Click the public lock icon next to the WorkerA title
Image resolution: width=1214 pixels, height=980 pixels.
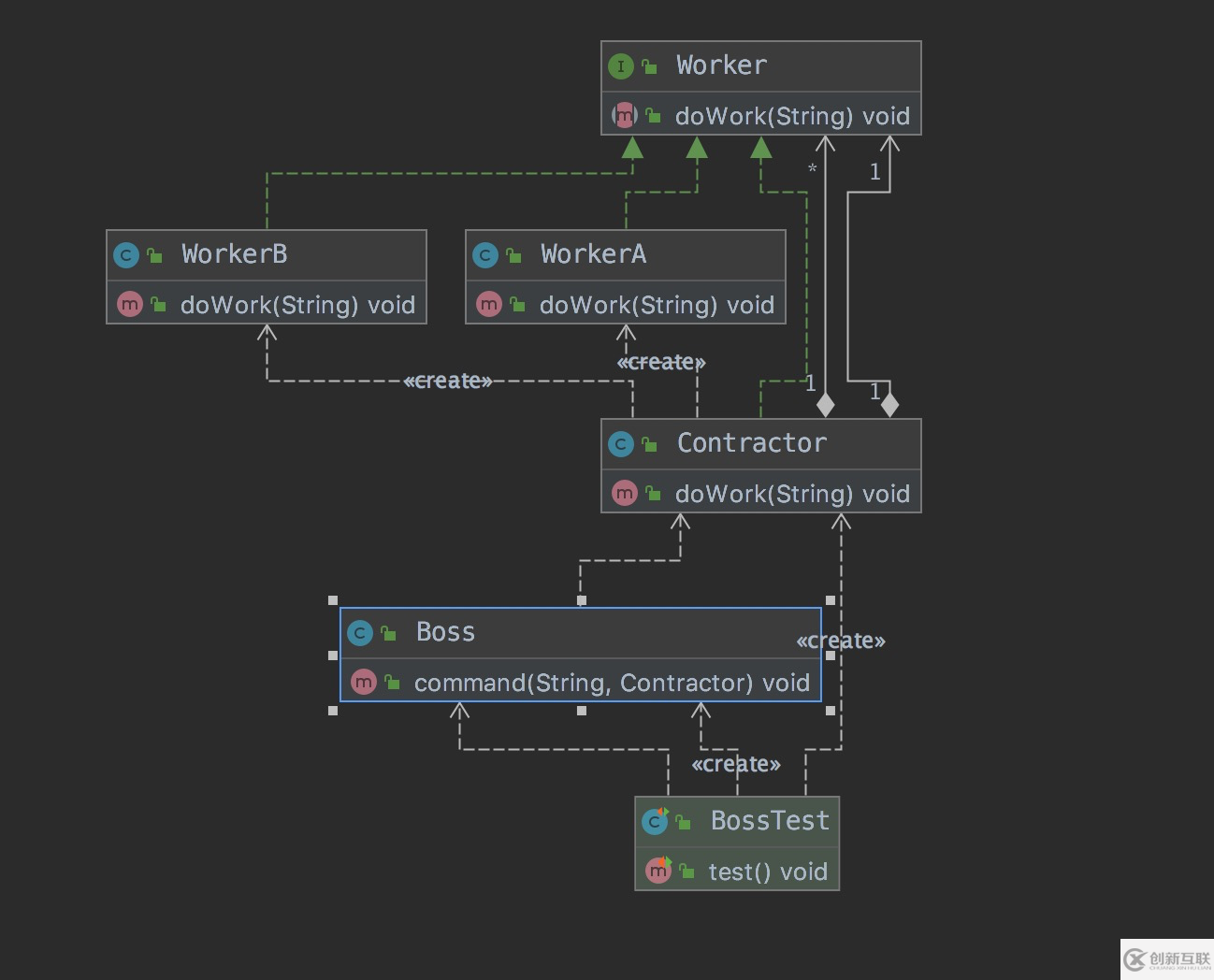click(x=513, y=255)
